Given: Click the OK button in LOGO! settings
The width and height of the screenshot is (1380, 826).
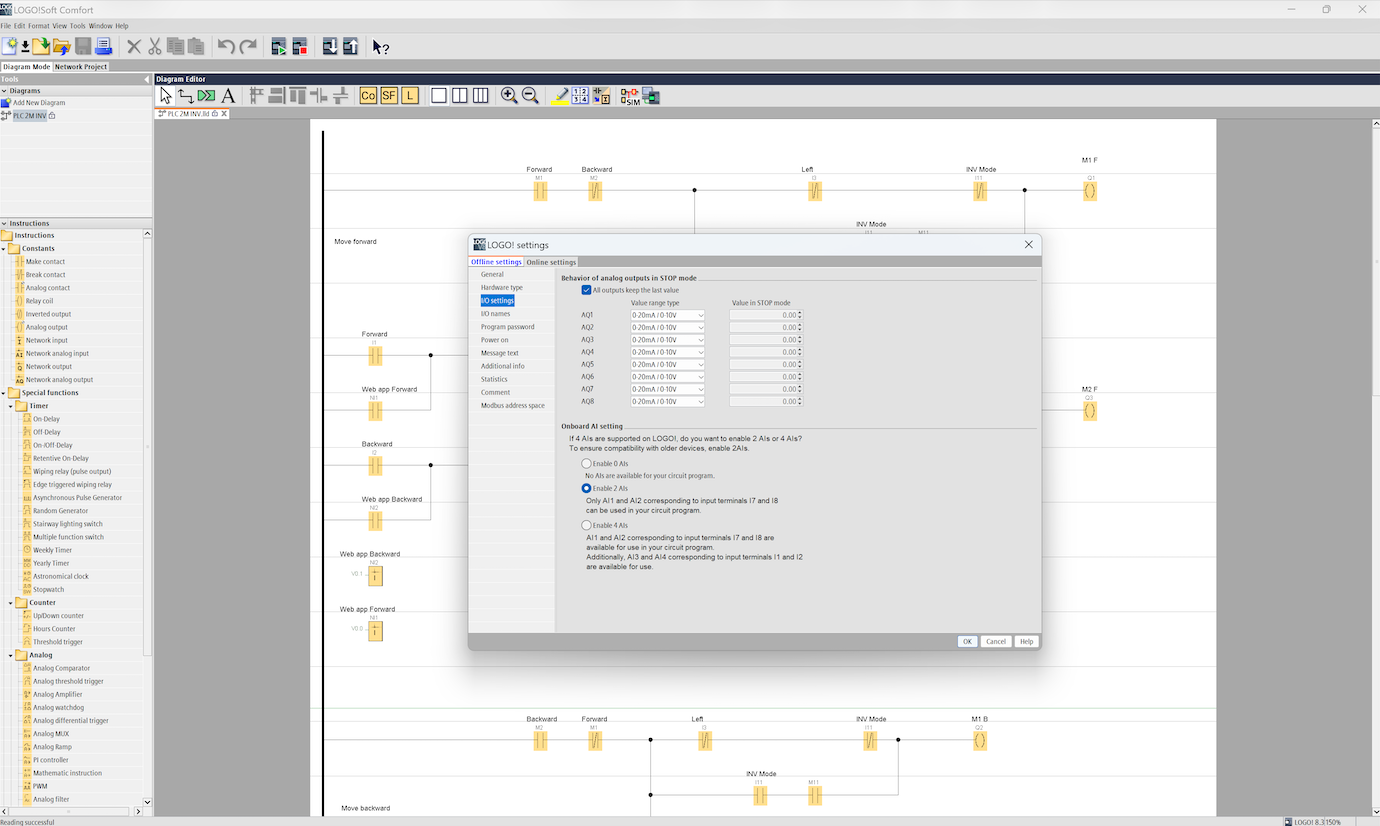Looking at the screenshot, I should point(967,642).
